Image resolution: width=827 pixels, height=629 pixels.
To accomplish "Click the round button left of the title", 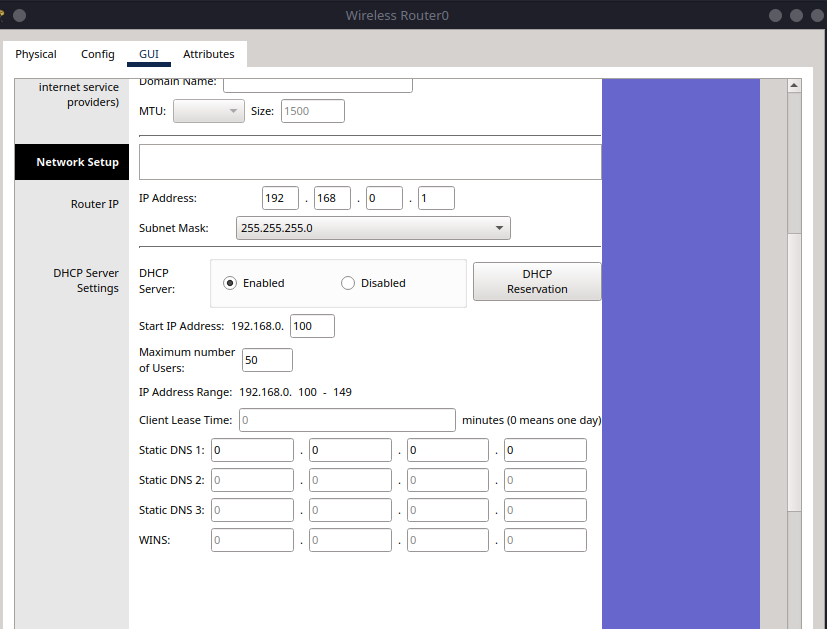I will [20, 15].
